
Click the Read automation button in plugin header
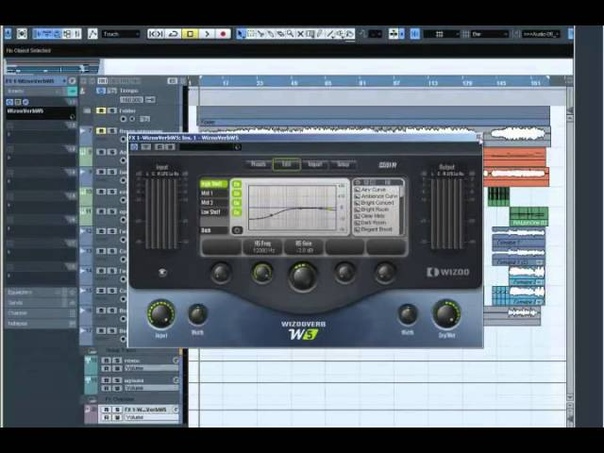tap(159, 147)
